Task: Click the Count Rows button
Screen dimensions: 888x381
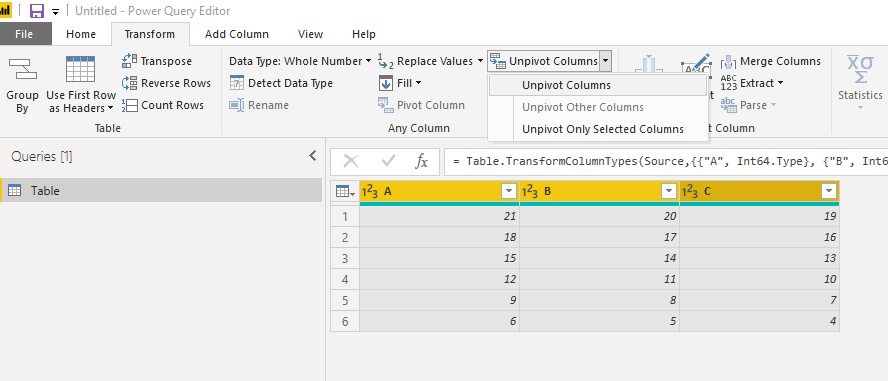Action: point(163,105)
